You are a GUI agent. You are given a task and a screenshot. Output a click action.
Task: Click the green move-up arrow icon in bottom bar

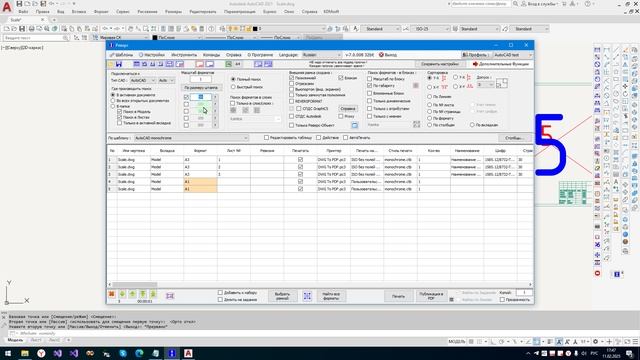click(132, 294)
